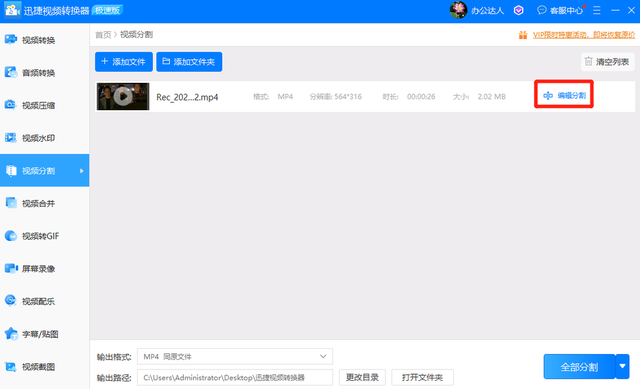Image resolution: width=640 pixels, height=389 pixels.
Task: Click the 视频水印 sidebar icon
Action: point(11,138)
